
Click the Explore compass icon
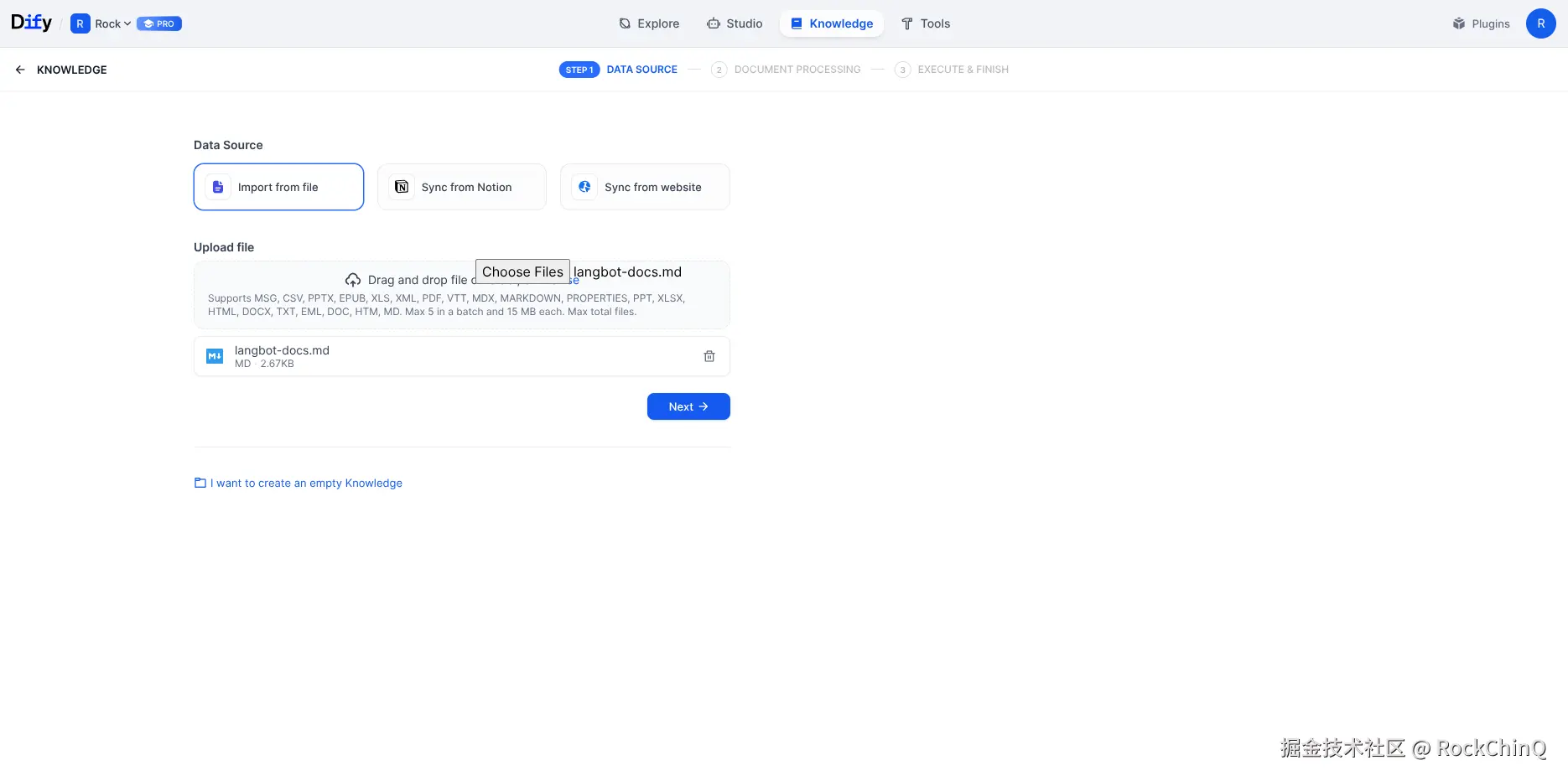coord(625,23)
